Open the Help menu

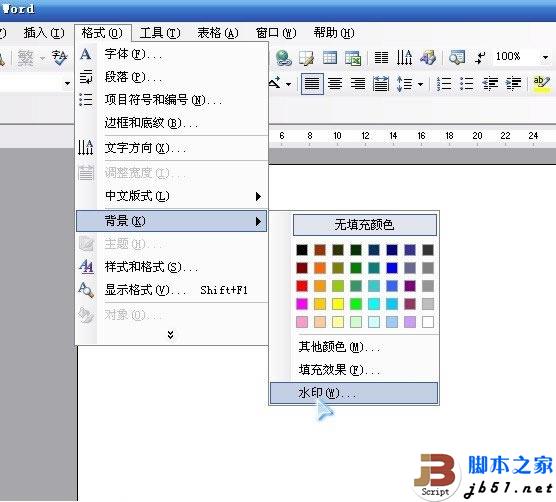tap(334, 33)
